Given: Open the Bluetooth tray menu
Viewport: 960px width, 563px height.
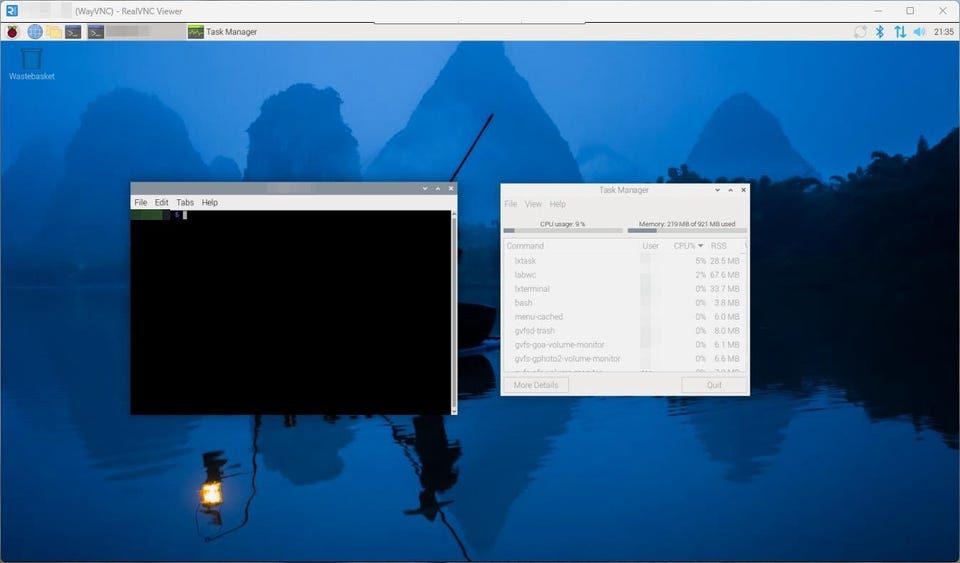Looking at the screenshot, I should pos(879,32).
